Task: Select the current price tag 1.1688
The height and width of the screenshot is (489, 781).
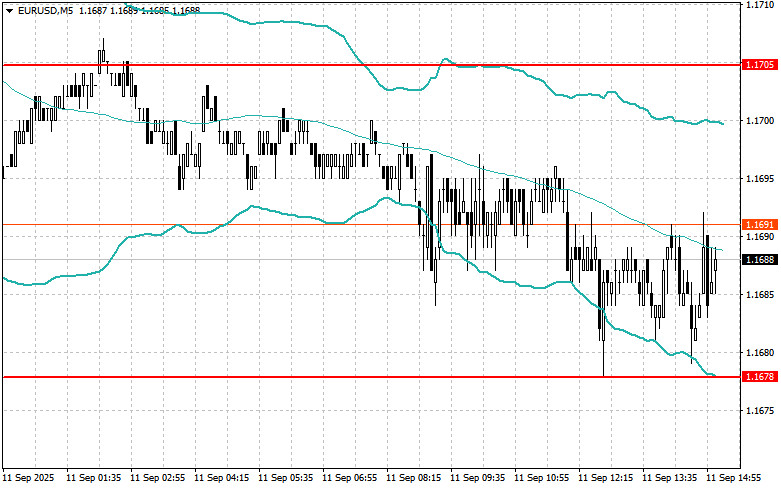Action: coord(760,259)
